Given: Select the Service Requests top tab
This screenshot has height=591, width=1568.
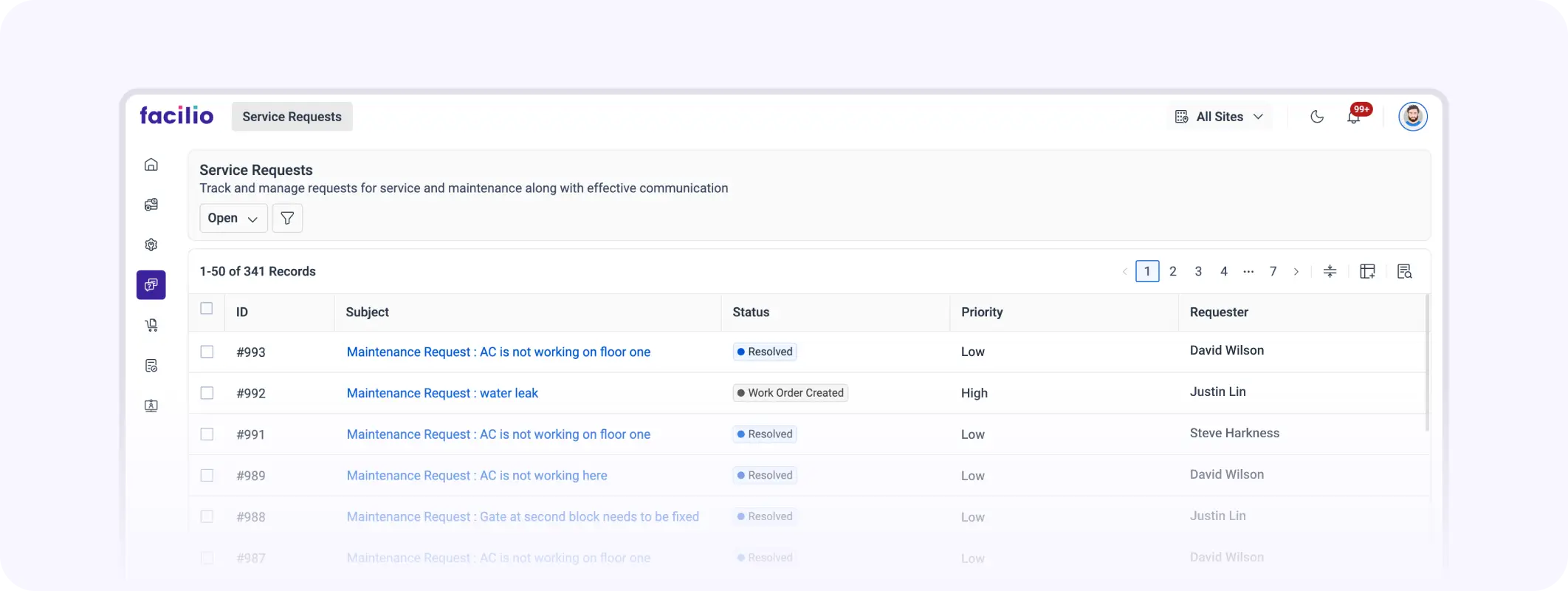Looking at the screenshot, I should (x=292, y=117).
